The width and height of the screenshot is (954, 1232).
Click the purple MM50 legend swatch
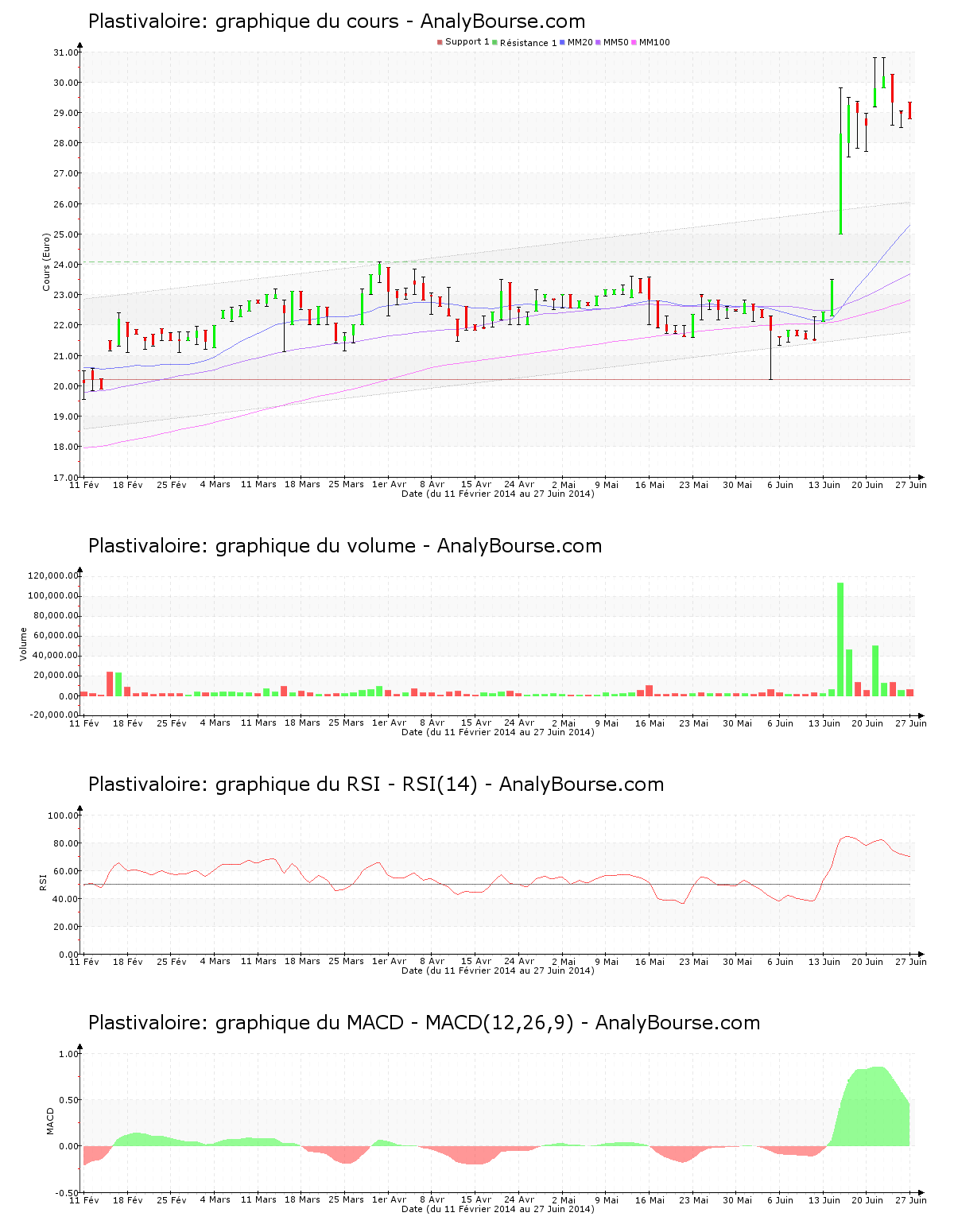pyautogui.click(x=598, y=42)
